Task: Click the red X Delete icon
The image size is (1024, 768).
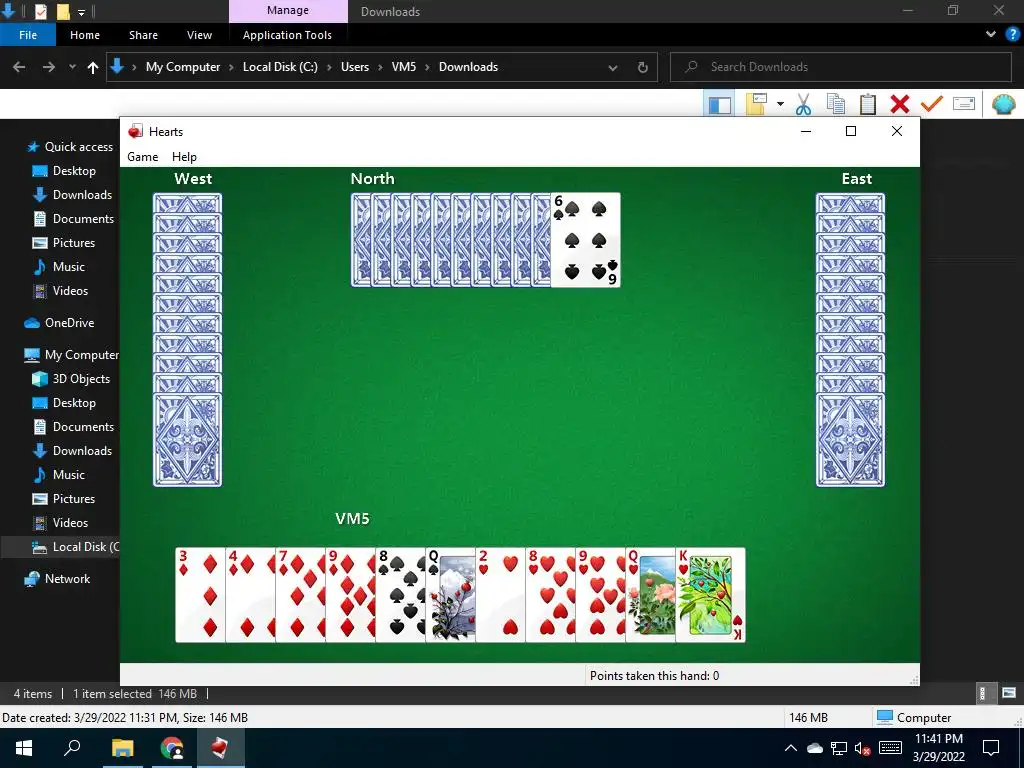Action: pos(900,104)
